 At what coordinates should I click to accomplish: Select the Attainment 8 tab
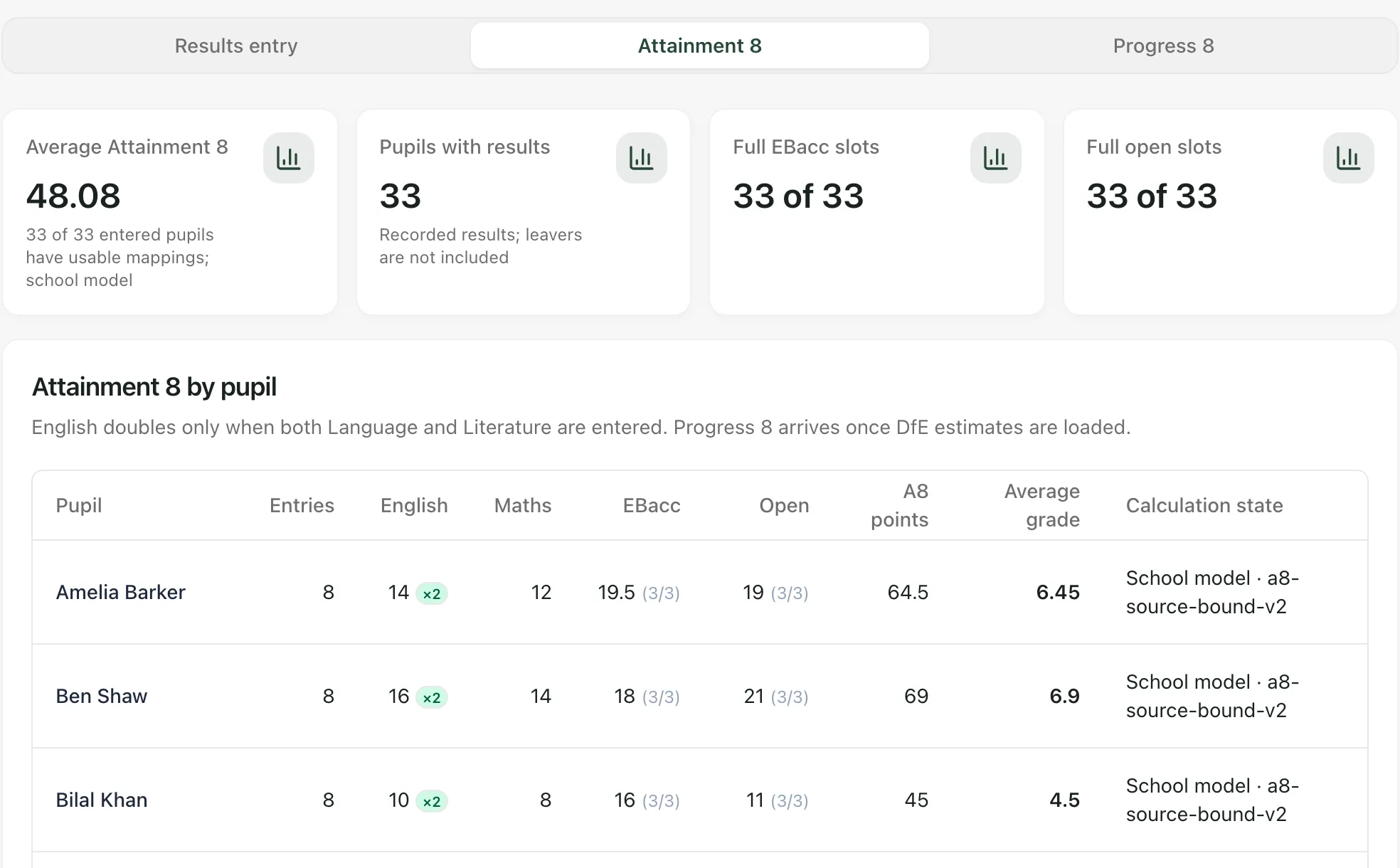click(700, 46)
